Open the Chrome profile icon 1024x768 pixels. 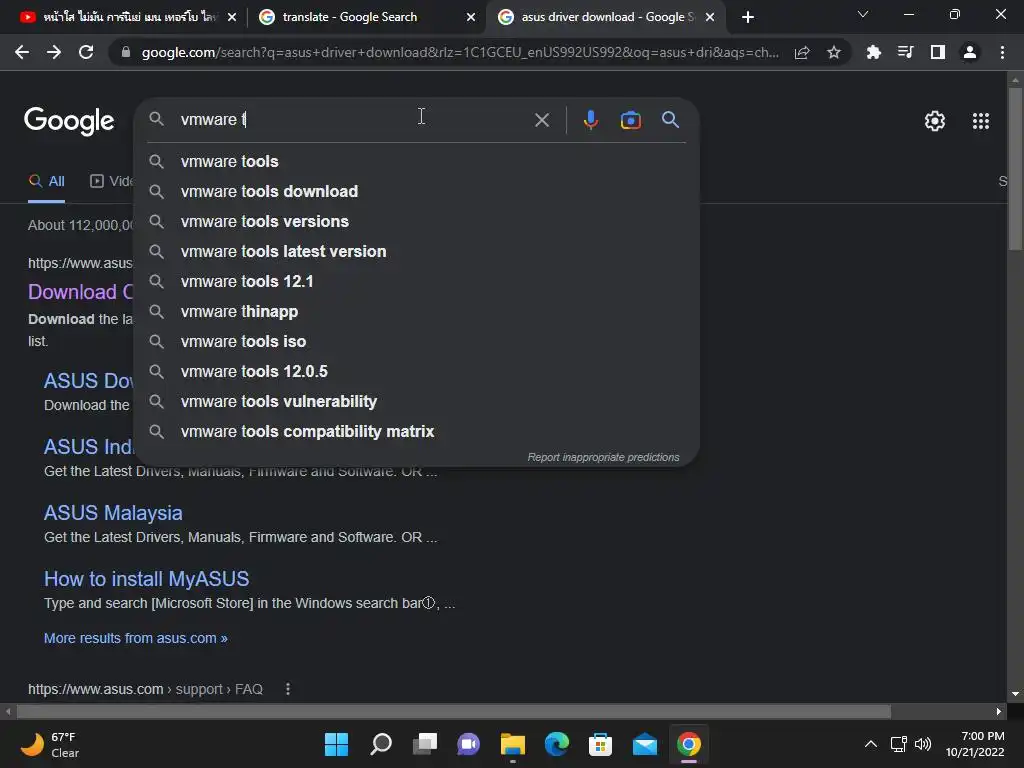970,52
